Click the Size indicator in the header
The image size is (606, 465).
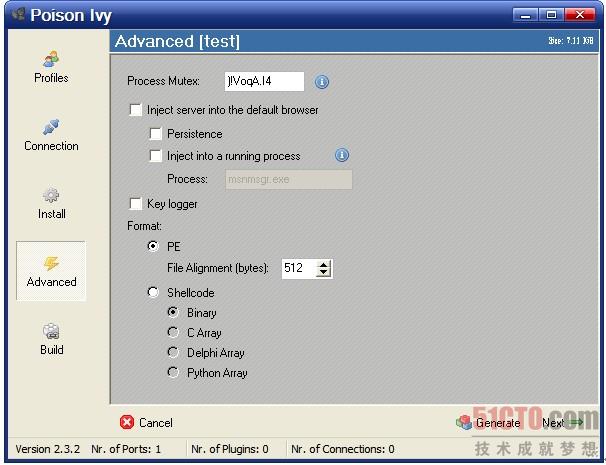(x=571, y=41)
